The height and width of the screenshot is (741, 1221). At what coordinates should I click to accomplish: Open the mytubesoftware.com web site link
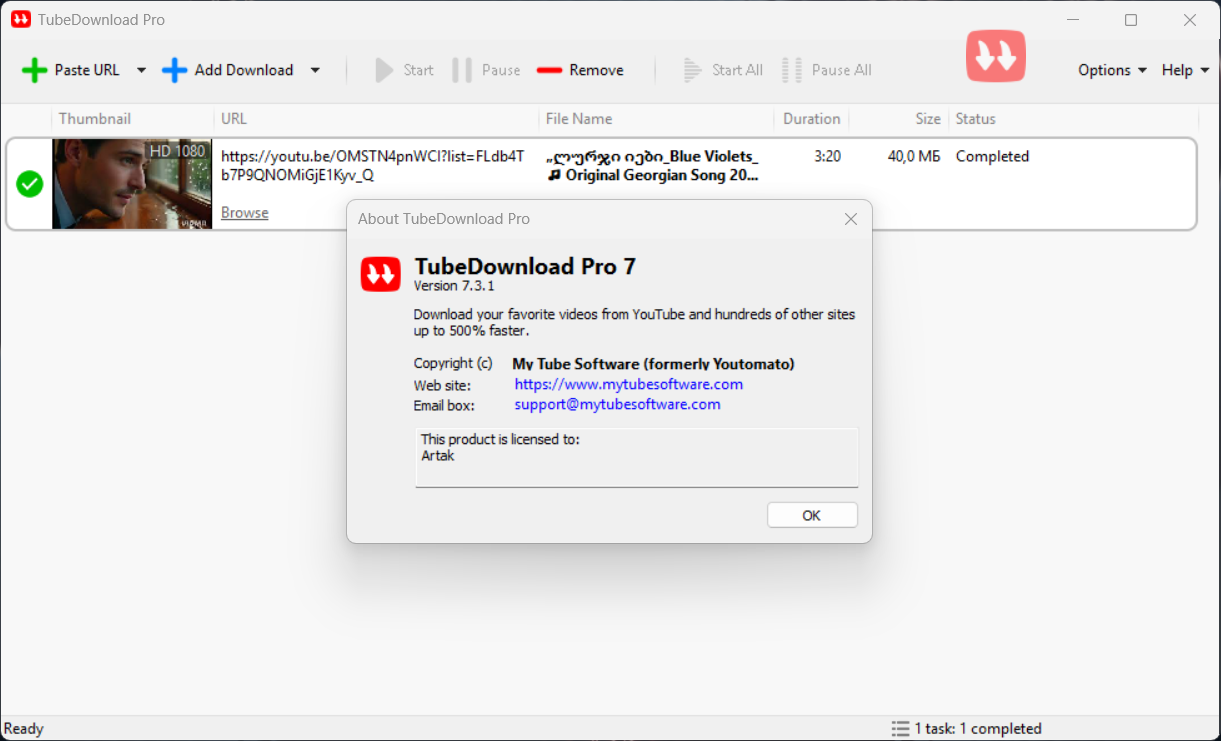[x=629, y=384]
